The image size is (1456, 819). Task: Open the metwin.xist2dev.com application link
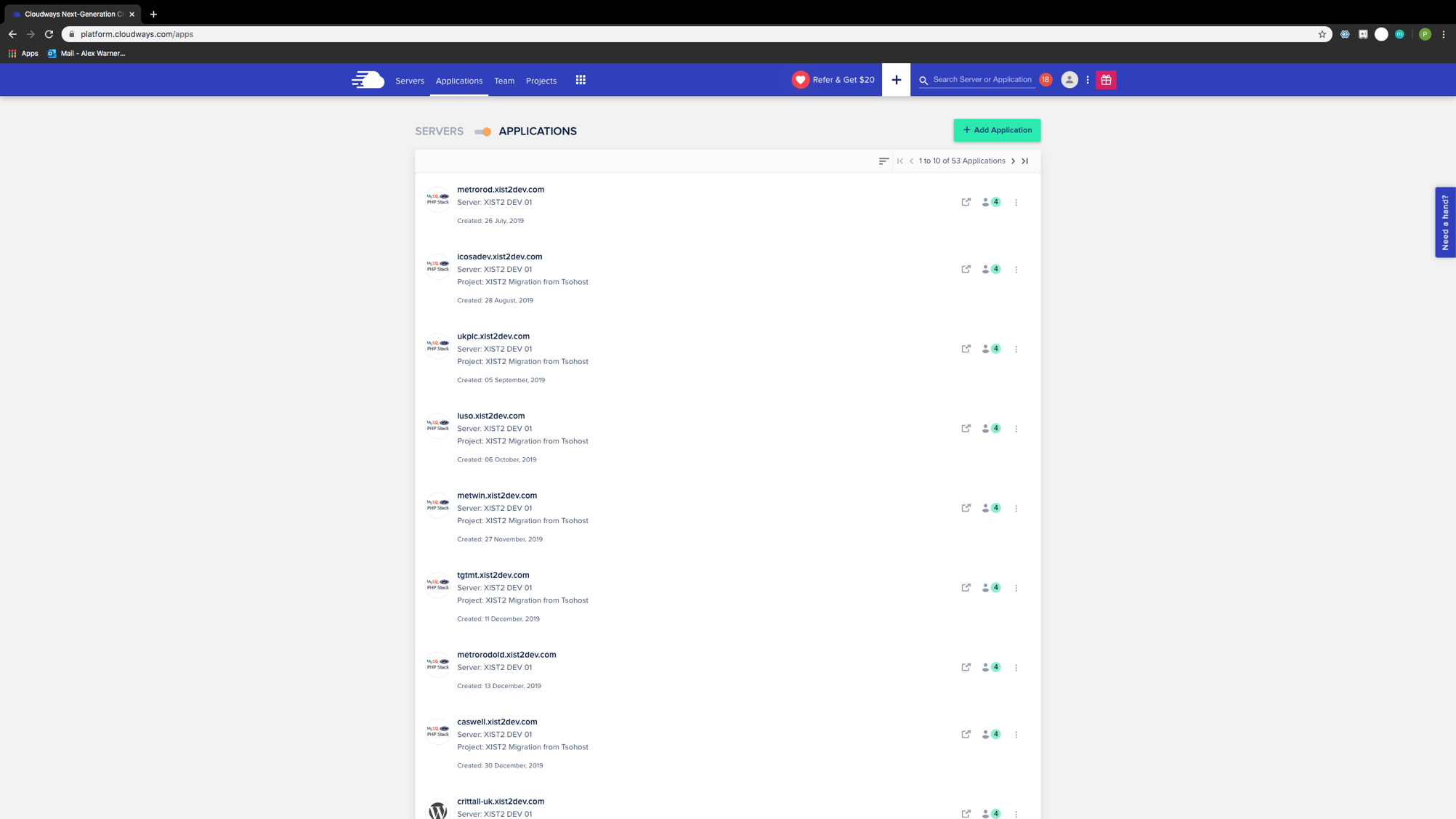point(497,496)
